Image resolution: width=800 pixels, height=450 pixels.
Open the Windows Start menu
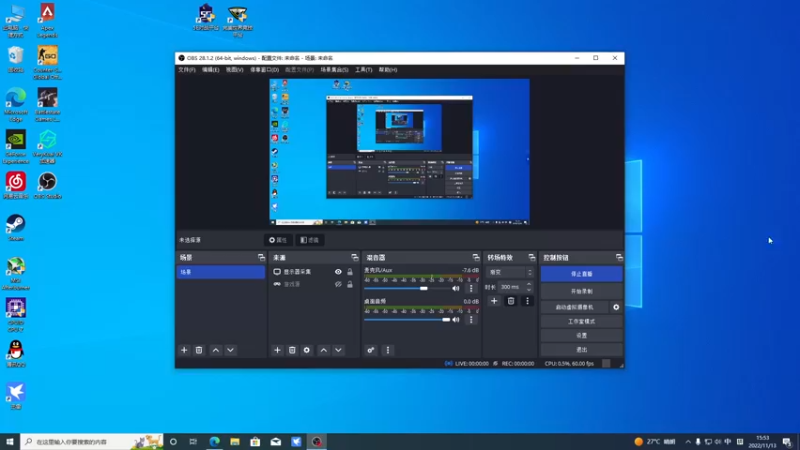[10, 442]
